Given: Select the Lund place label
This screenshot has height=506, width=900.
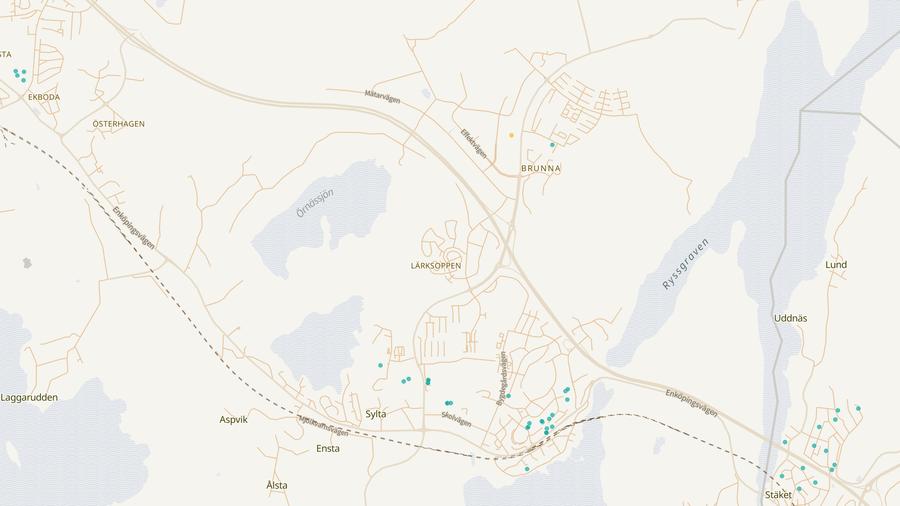Looking at the screenshot, I should point(836,265).
